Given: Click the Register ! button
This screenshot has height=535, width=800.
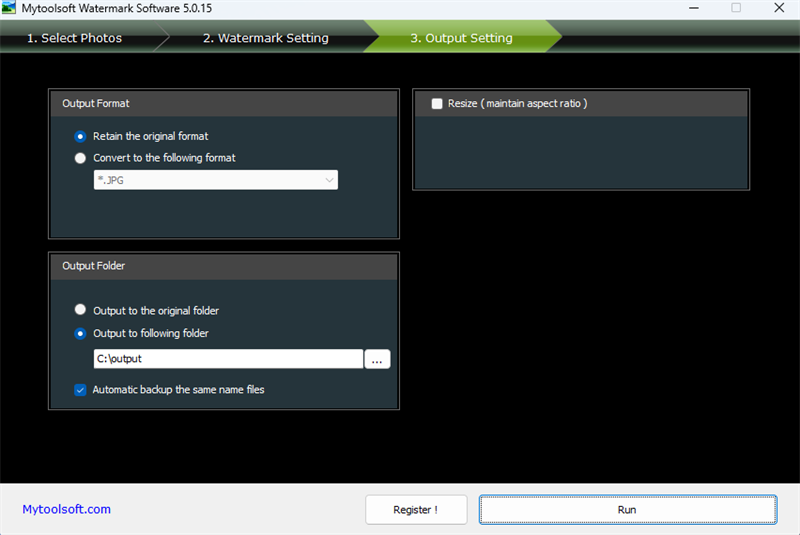Looking at the screenshot, I should click(416, 509).
